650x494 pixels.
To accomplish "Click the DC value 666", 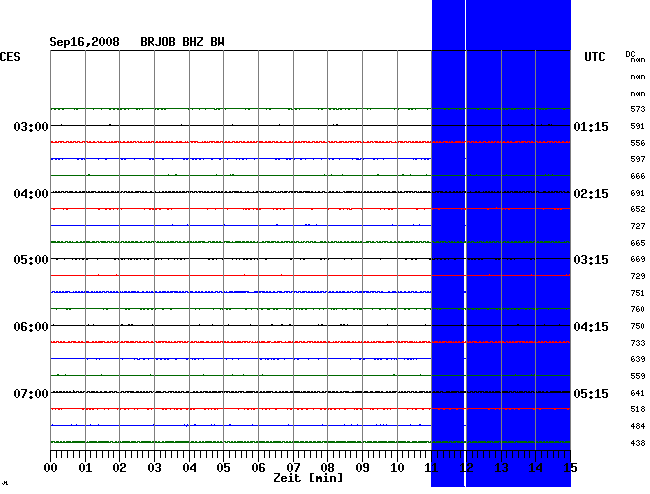I will click(638, 176).
